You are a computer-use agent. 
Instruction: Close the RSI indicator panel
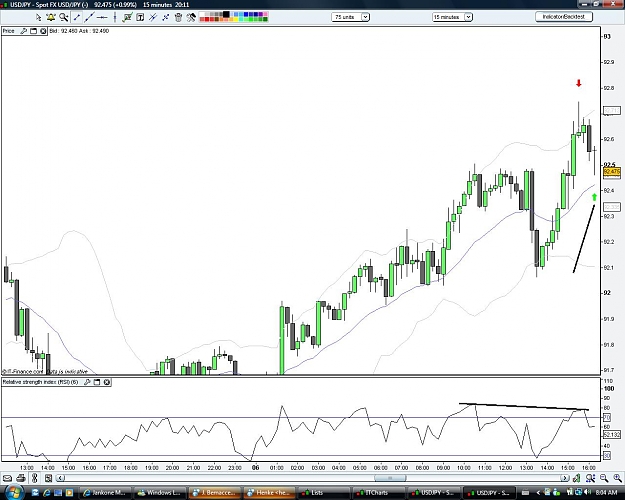click(107, 382)
